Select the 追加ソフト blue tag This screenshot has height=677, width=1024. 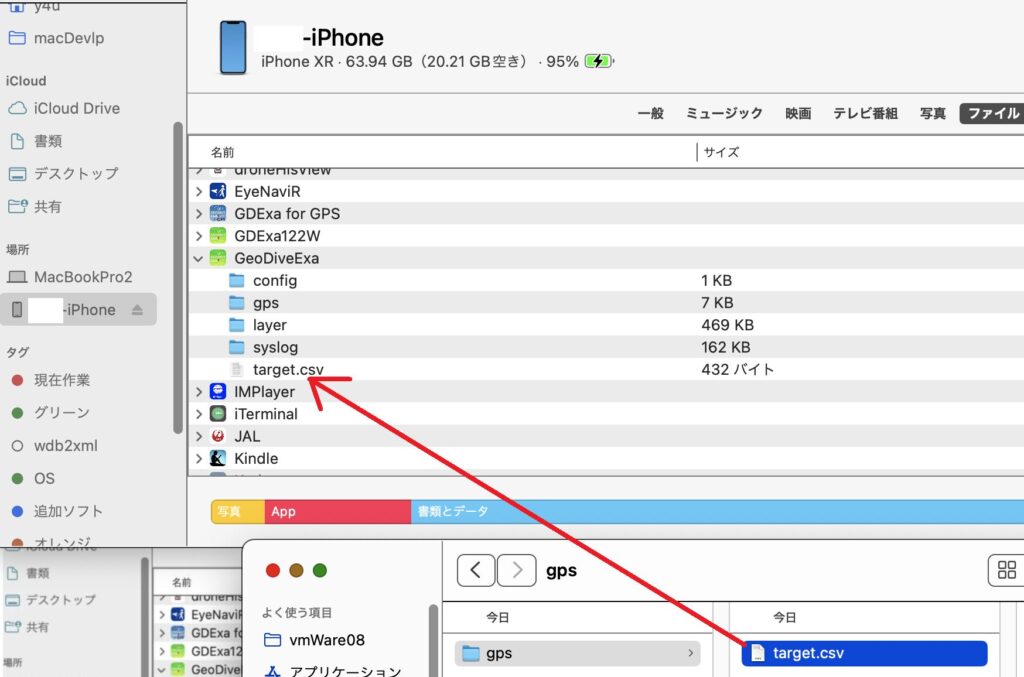tap(57, 511)
